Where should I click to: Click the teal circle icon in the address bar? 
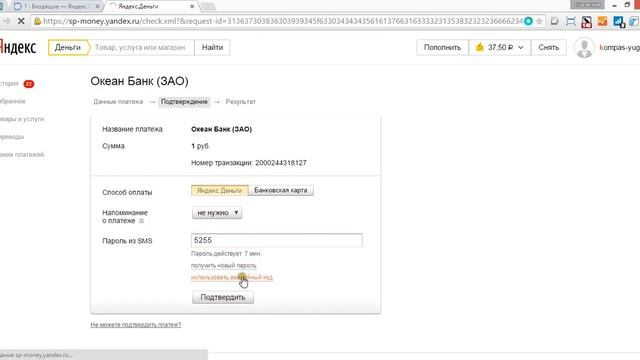528,21
